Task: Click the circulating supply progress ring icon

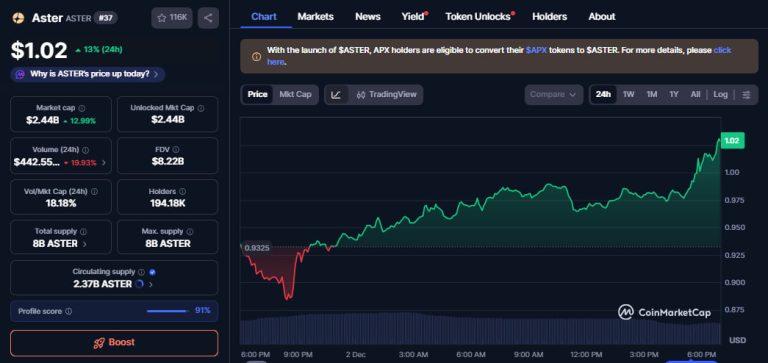Action: tap(139, 284)
